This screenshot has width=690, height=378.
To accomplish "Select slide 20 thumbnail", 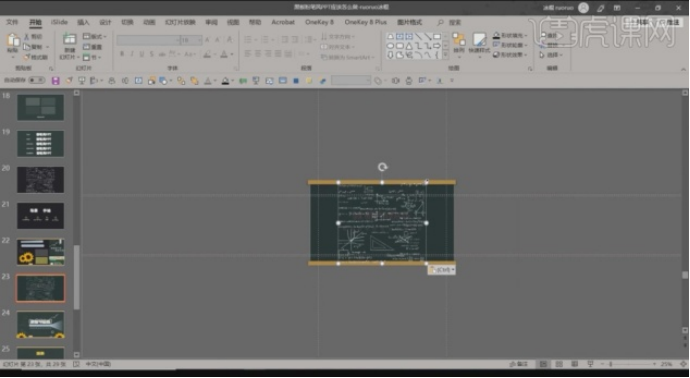I will click(x=40, y=180).
